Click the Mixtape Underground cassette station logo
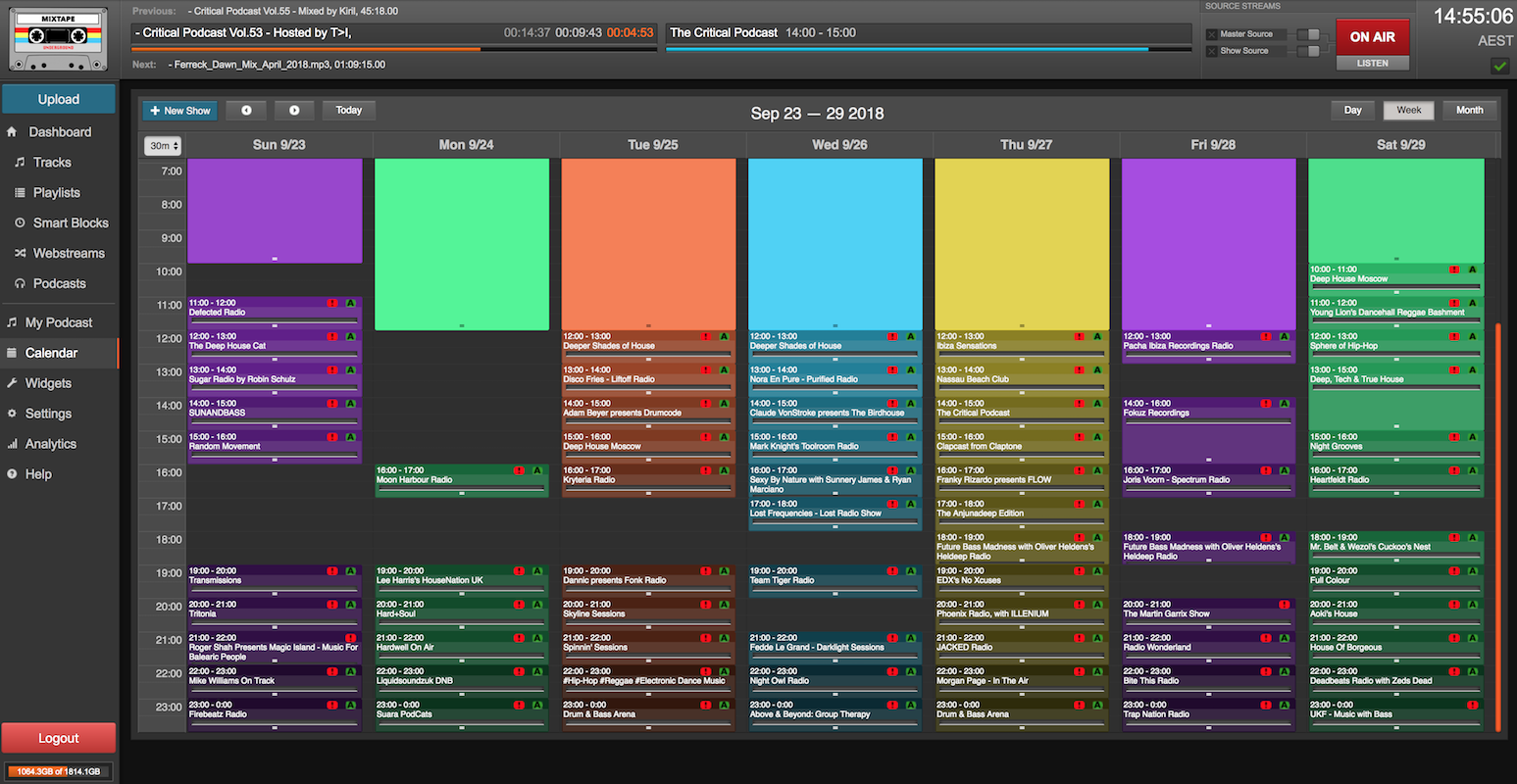 (59, 39)
